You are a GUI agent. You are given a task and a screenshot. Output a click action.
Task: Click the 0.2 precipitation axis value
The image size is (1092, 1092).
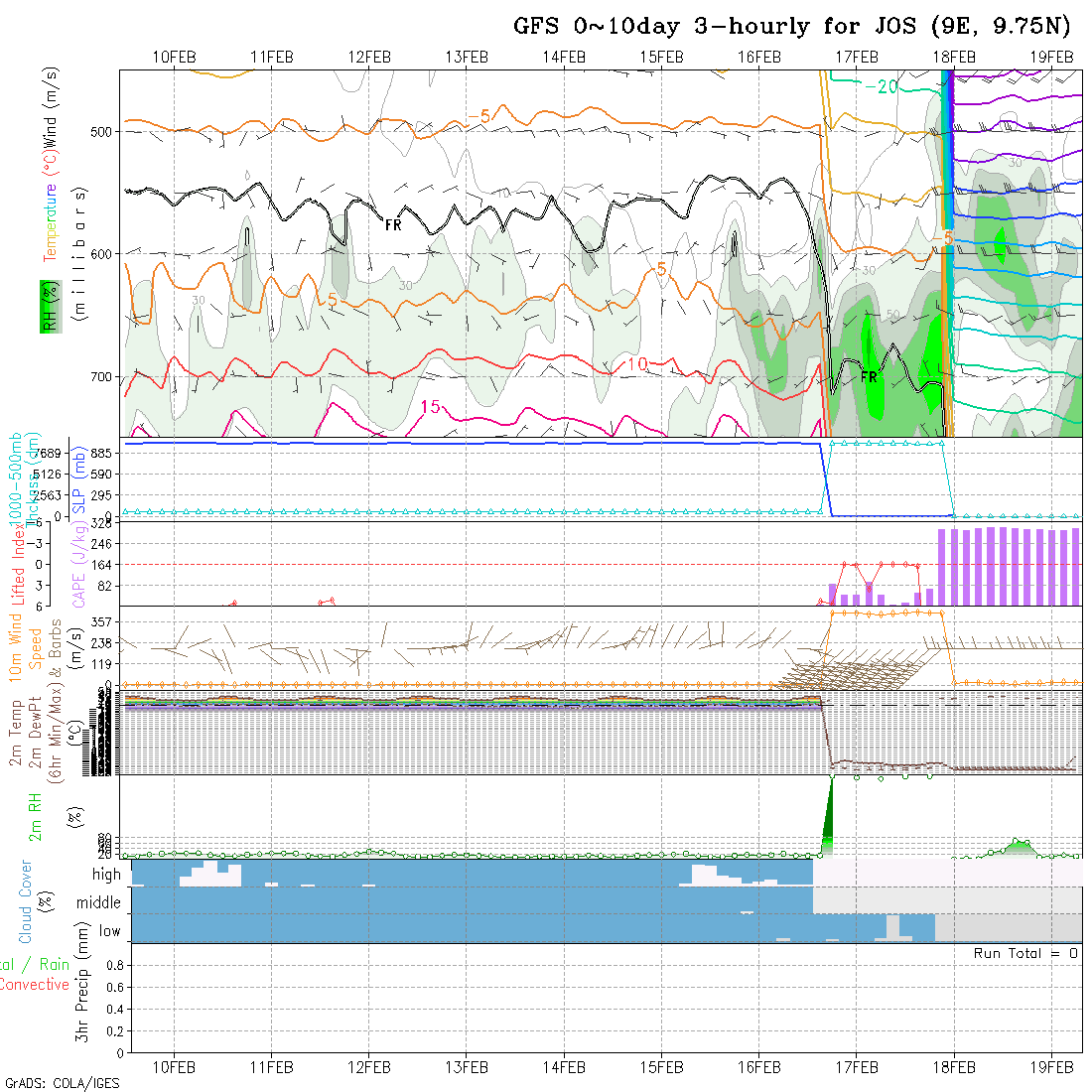click(x=115, y=1031)
